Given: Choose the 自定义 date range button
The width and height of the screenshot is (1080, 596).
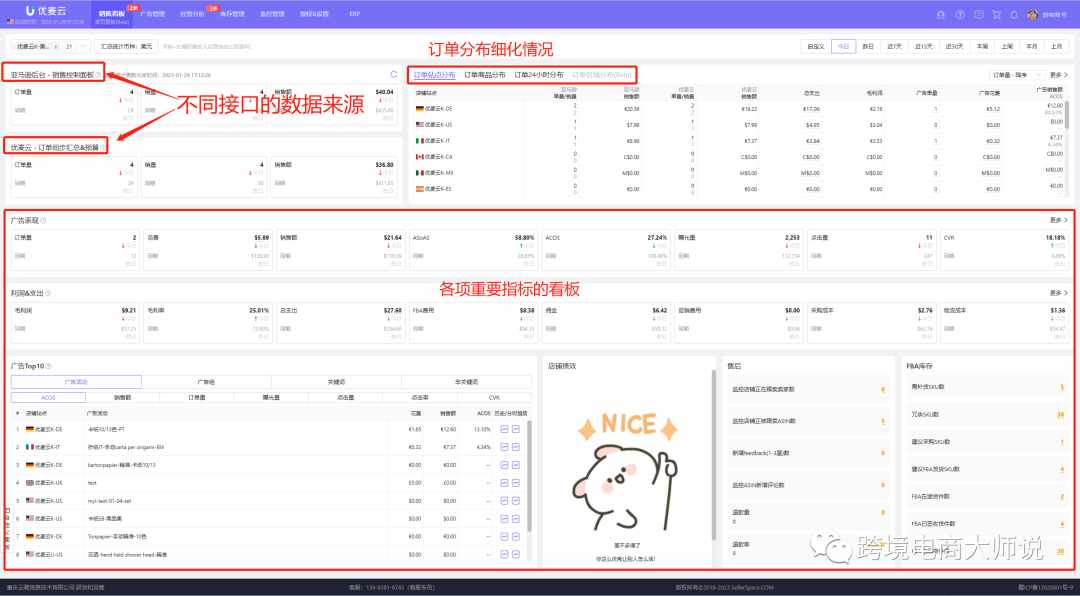Looking at the screenshot, I should coord(816,46).
